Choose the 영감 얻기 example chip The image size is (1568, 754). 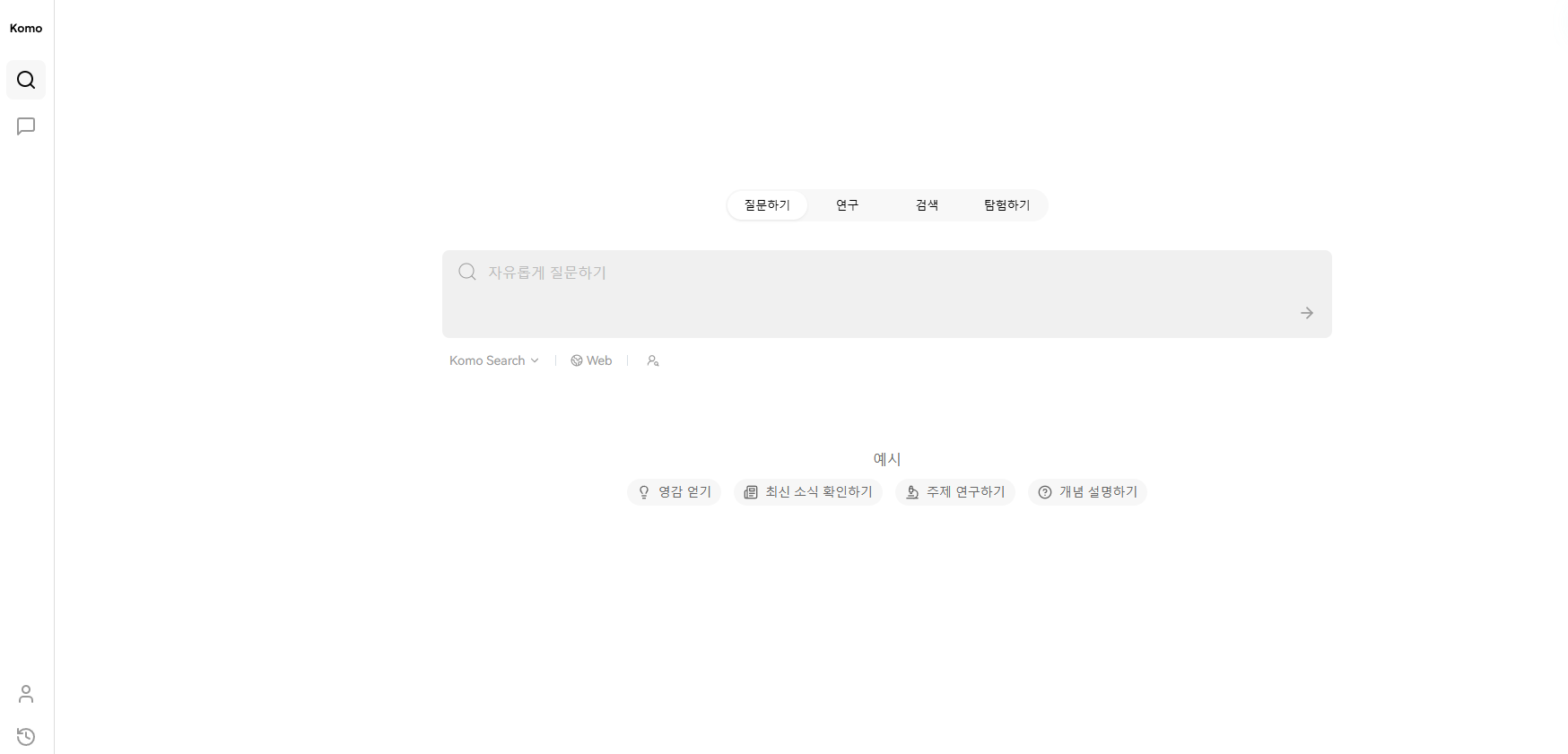point(674,492)
